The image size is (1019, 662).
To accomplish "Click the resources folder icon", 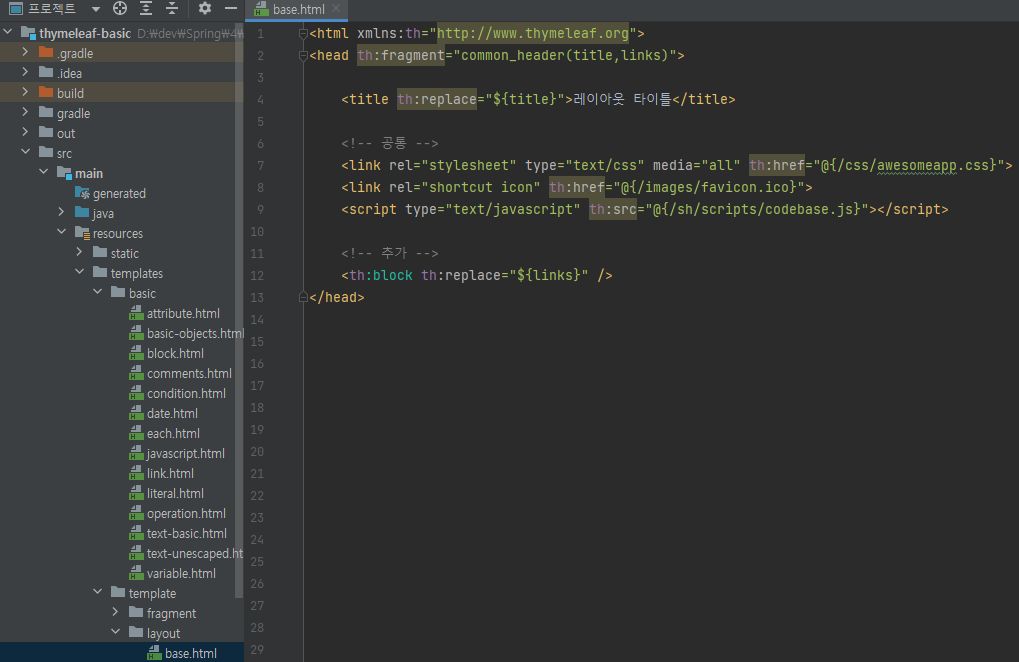I will [82, 233].
